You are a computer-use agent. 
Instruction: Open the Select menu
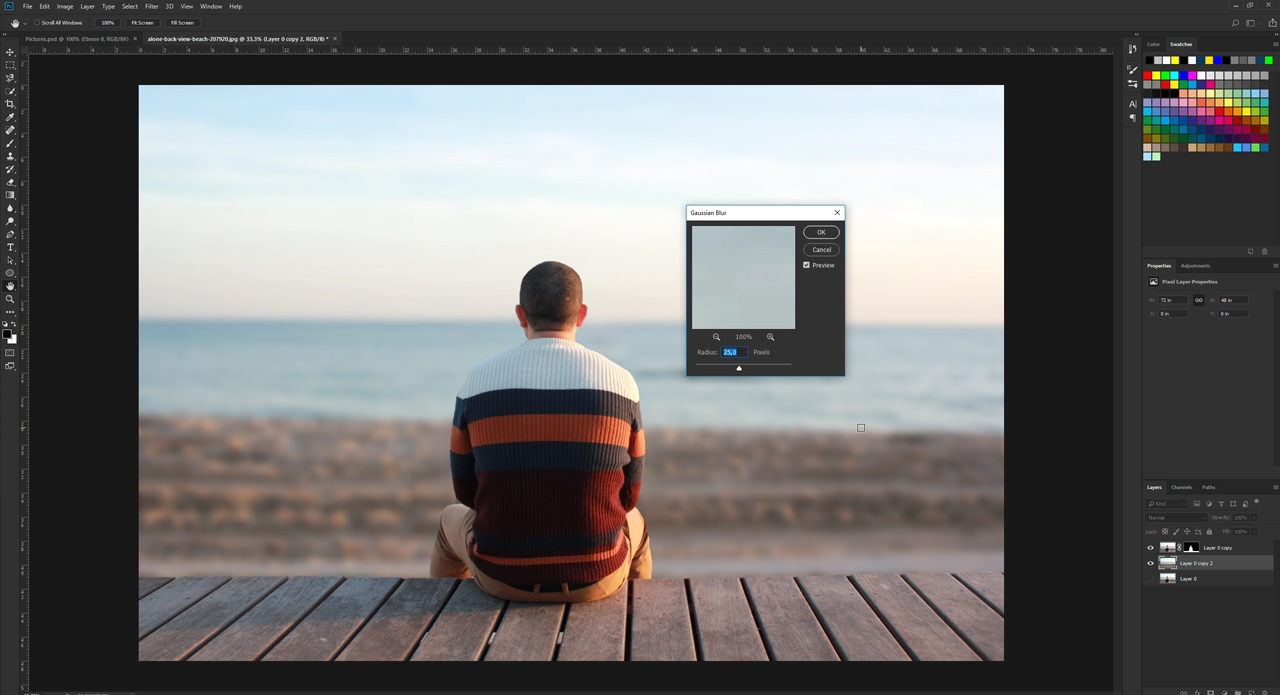tap(130, 6)
